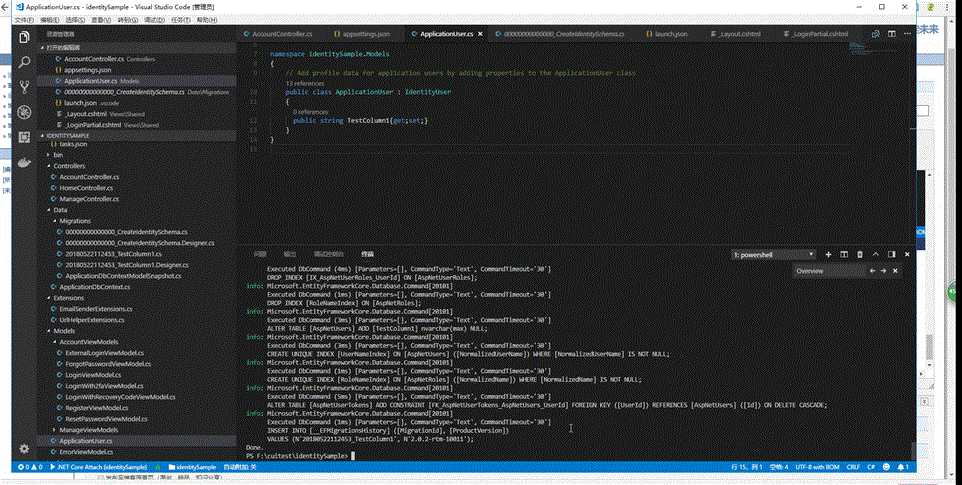Image resolution: width=962 pixels, height=485 pixels.
Task: Toggle panel position icon in terminal header
Action: [891, 254]
